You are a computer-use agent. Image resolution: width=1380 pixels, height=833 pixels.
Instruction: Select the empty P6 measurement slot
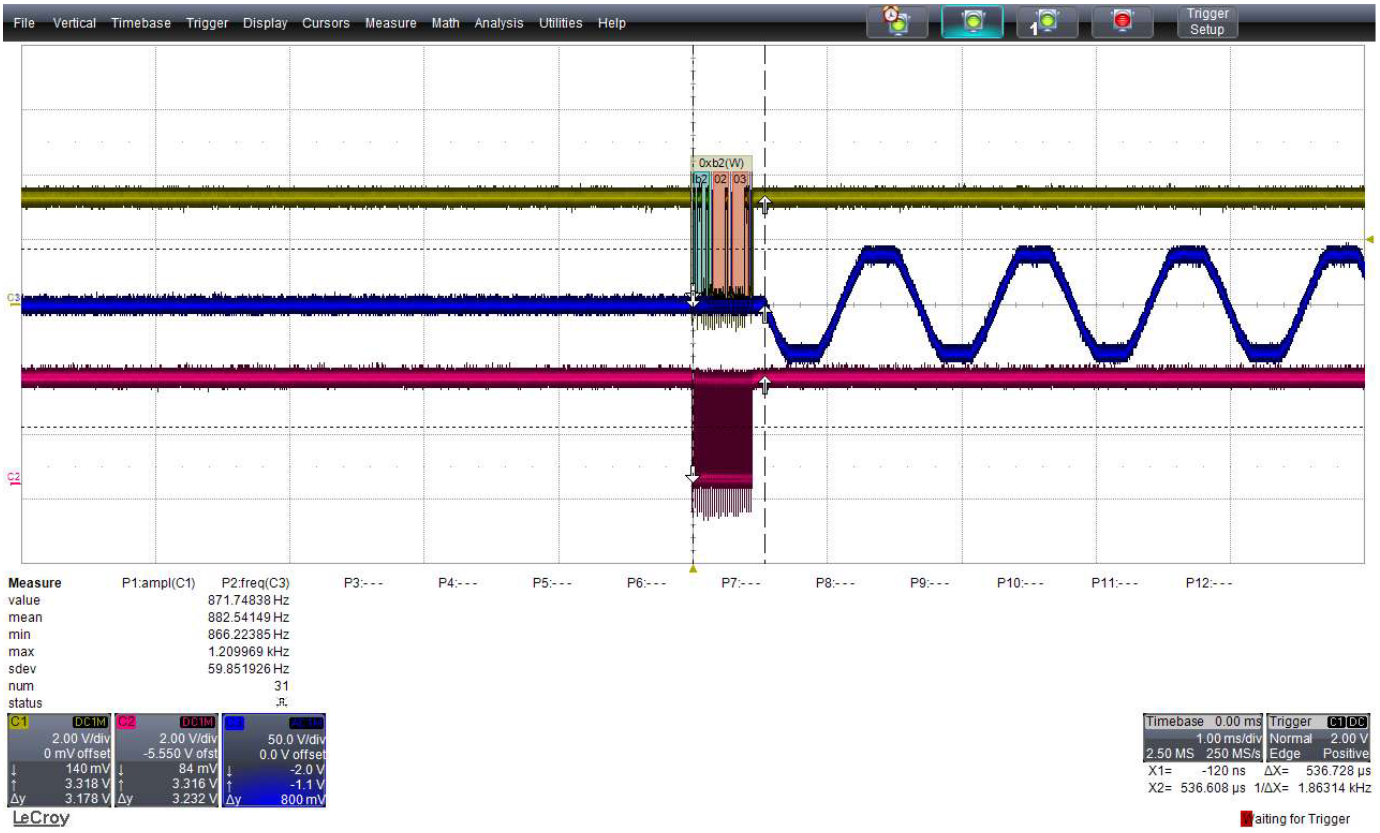click(x=646, y=583)
